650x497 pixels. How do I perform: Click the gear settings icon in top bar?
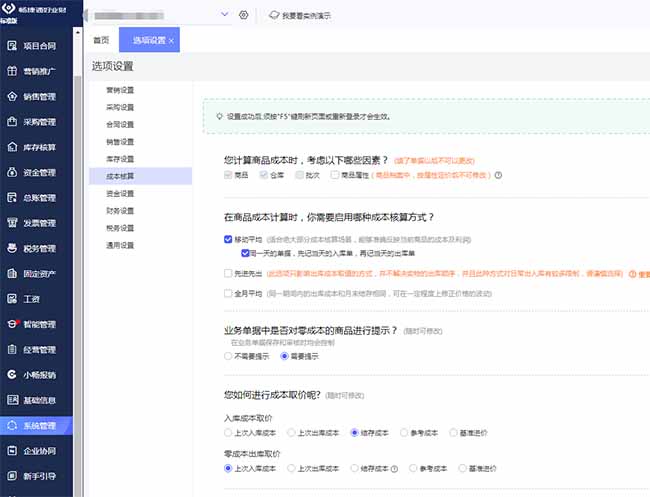tap(243, 15)
